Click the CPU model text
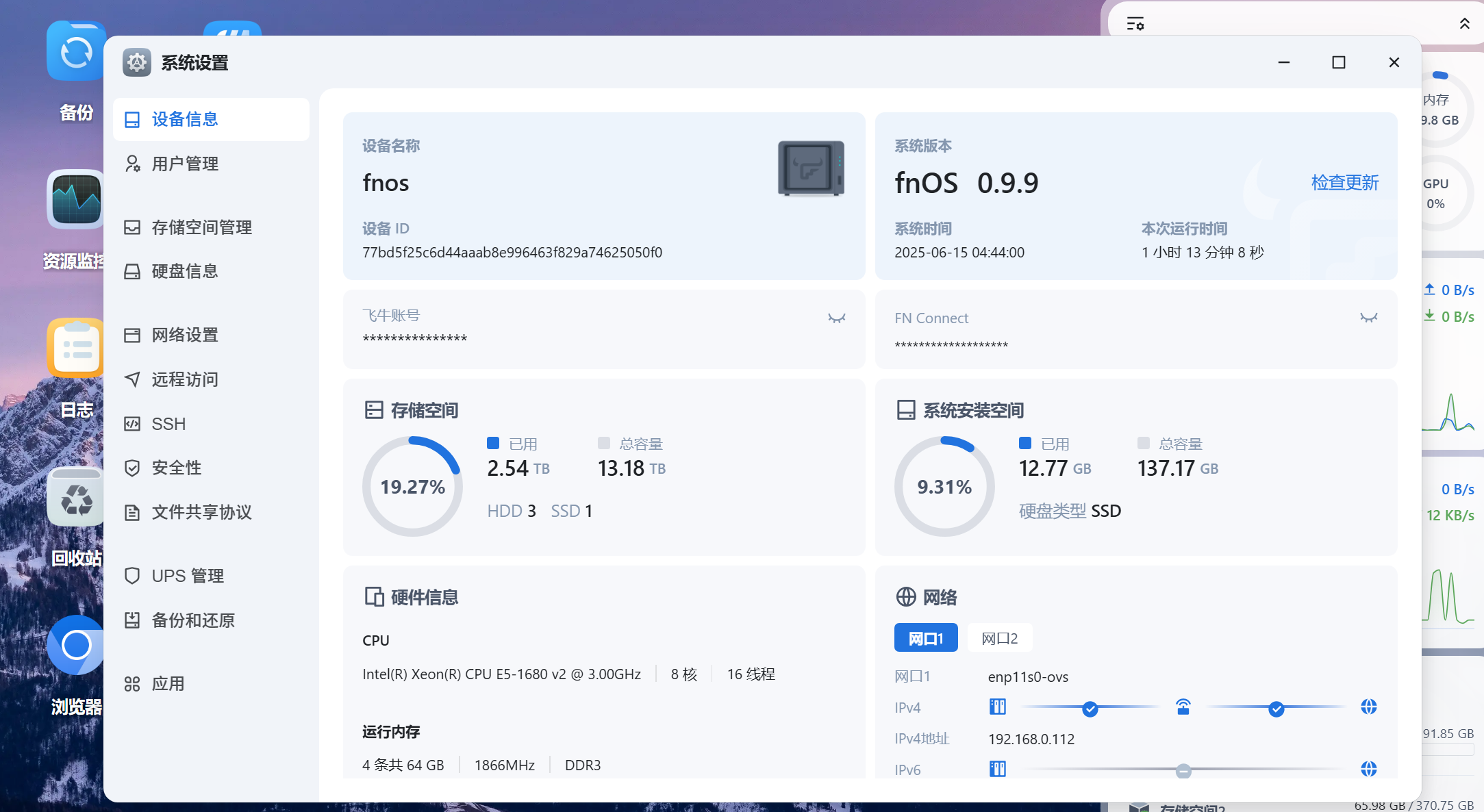Screen dimensions: 1484x812 point(501,674)
